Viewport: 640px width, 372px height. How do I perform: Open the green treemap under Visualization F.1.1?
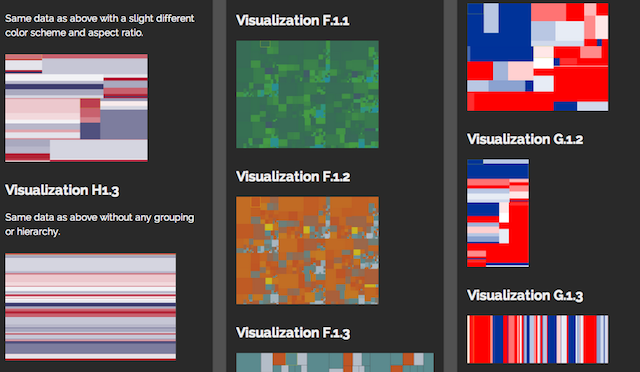[x=307, y=94]
